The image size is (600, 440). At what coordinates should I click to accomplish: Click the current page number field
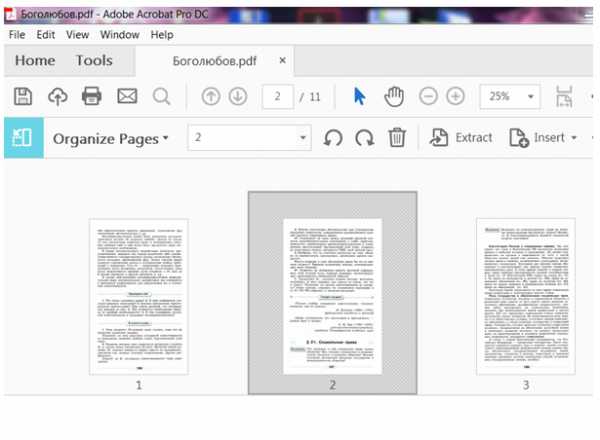pyautogui.click(x=278, y=96)
